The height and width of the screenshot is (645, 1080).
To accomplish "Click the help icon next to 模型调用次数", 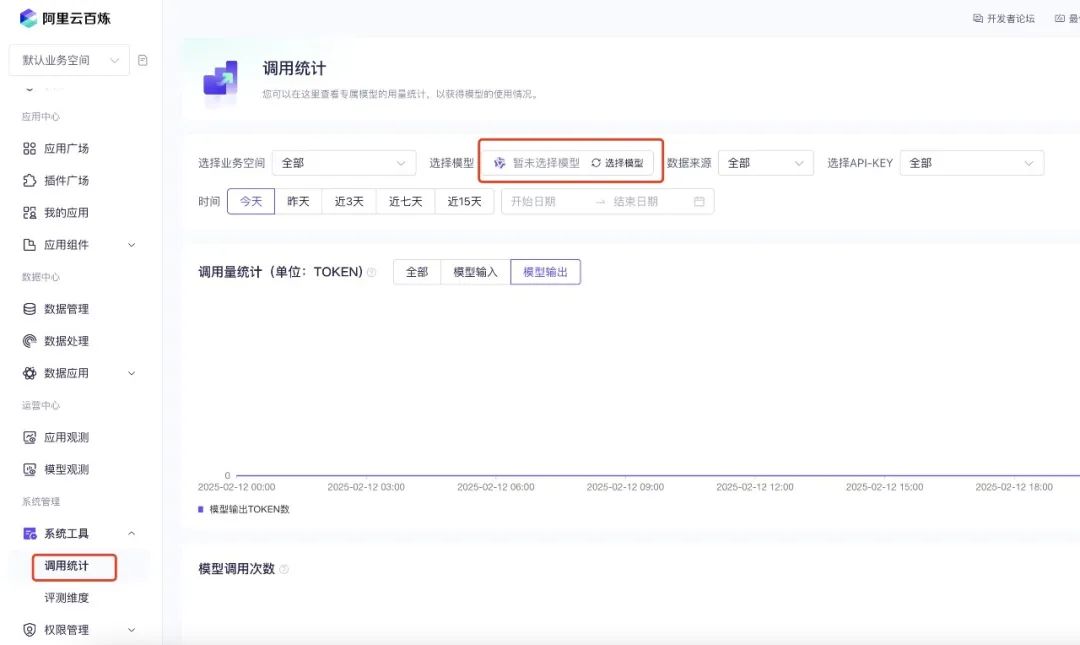I will click(284, 569).
